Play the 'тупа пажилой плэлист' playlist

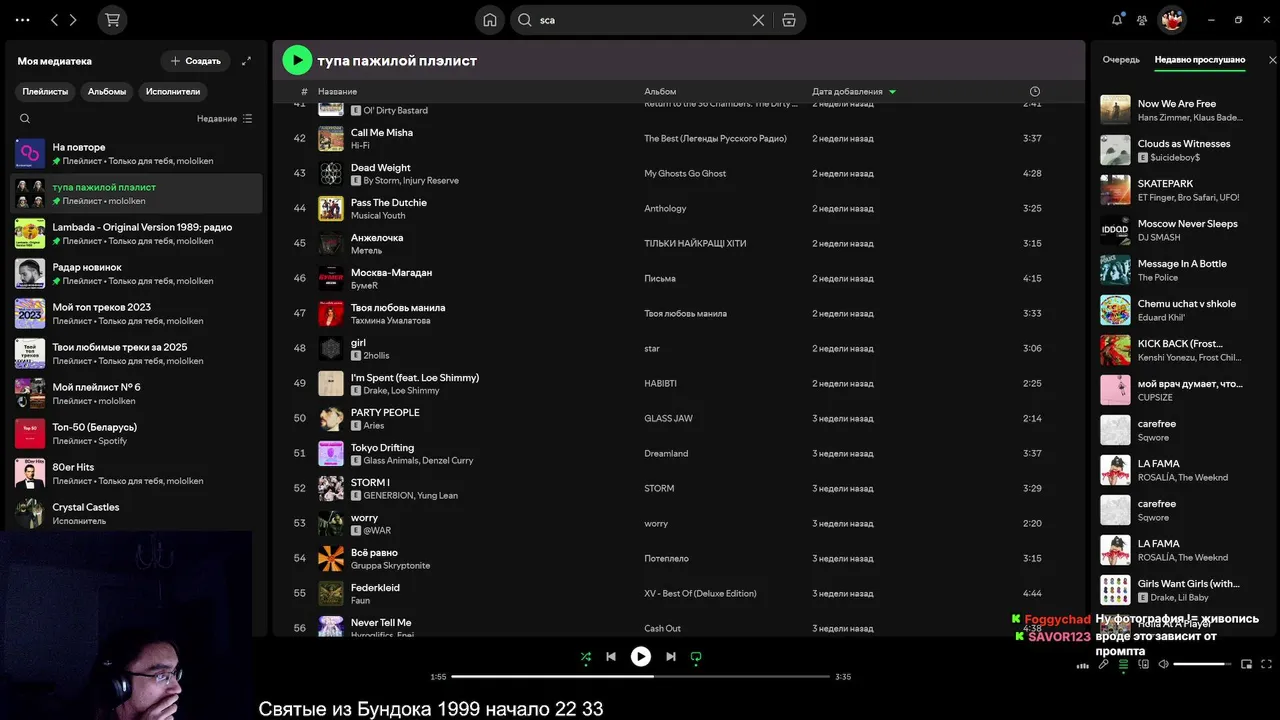coord(297,60)
